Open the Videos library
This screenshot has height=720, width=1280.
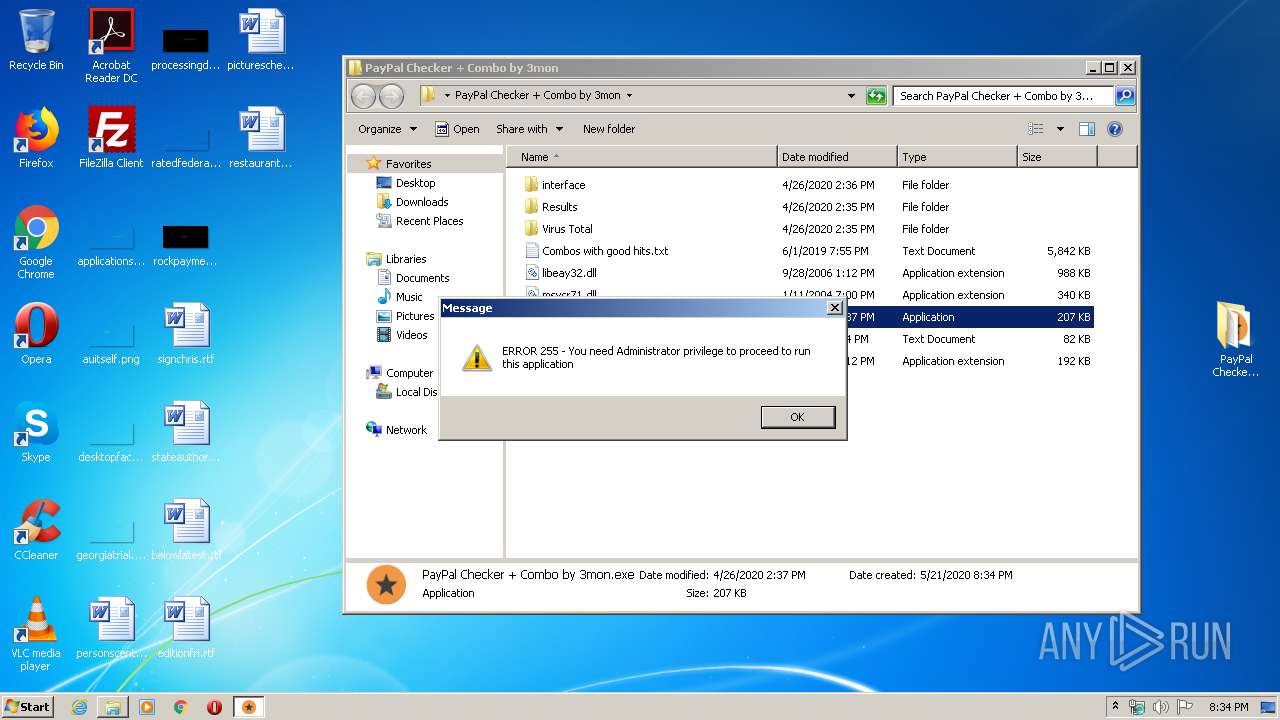tap(402, 335)
